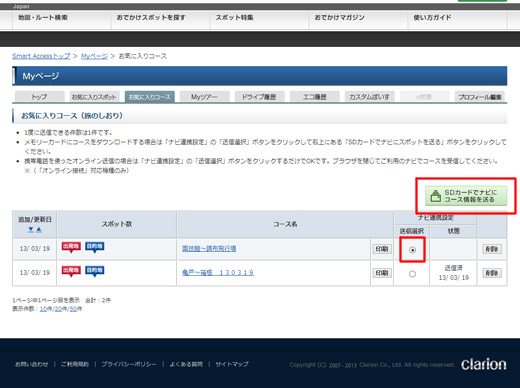
Task: Open the よくある質問 footer link
Action: click(x=186, y=364)
